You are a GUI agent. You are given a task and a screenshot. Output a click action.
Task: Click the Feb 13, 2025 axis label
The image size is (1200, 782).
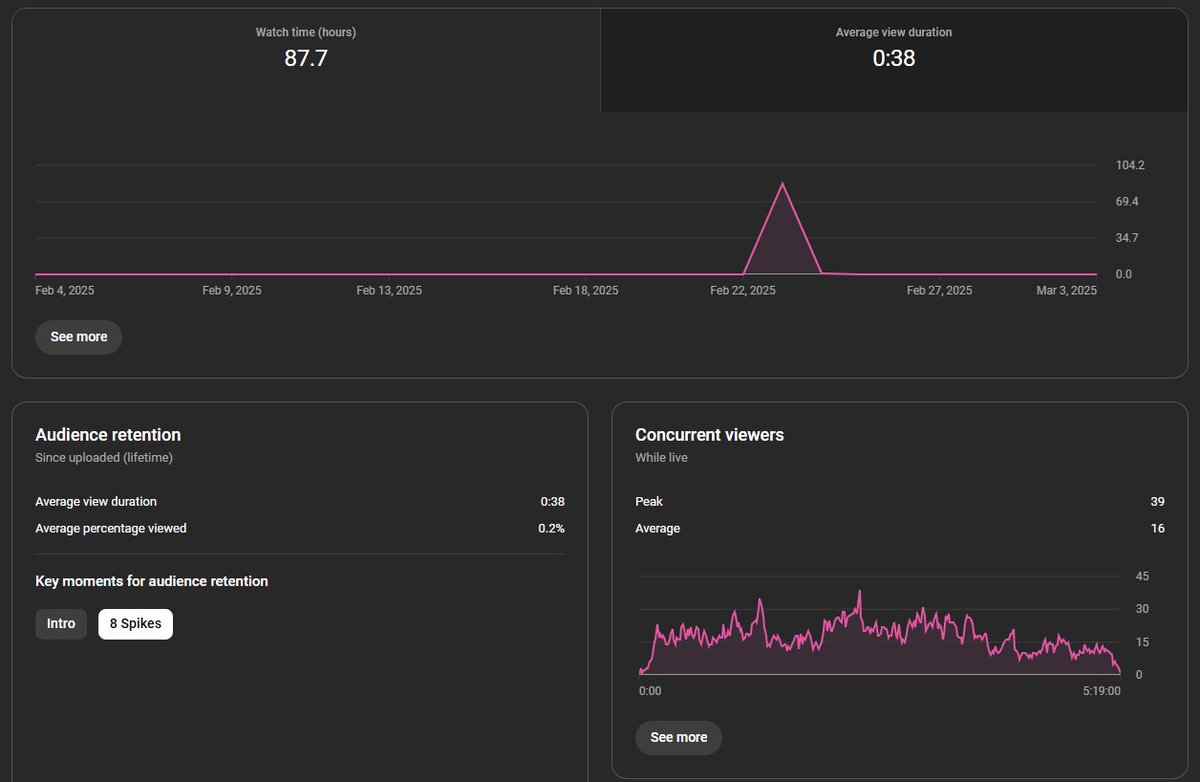(x=389, y=291)
